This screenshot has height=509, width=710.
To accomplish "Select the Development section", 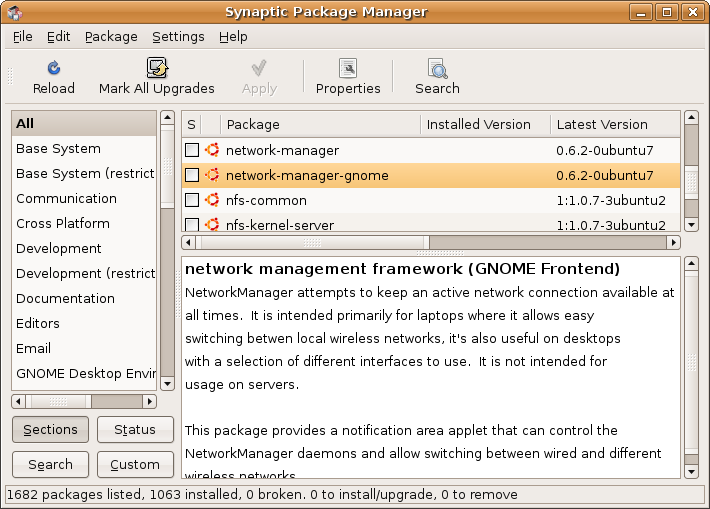I will 84,248.
